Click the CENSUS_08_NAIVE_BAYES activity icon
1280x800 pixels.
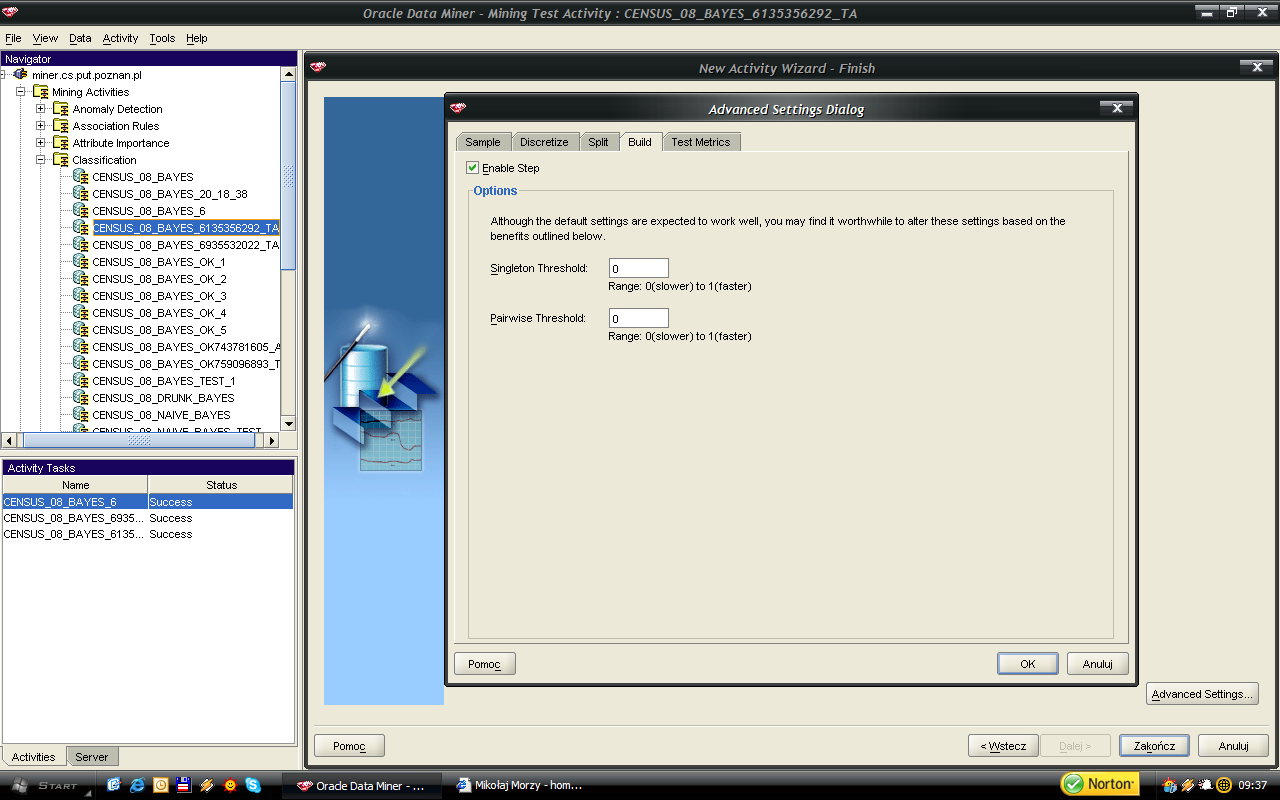[x=81, y=414]
